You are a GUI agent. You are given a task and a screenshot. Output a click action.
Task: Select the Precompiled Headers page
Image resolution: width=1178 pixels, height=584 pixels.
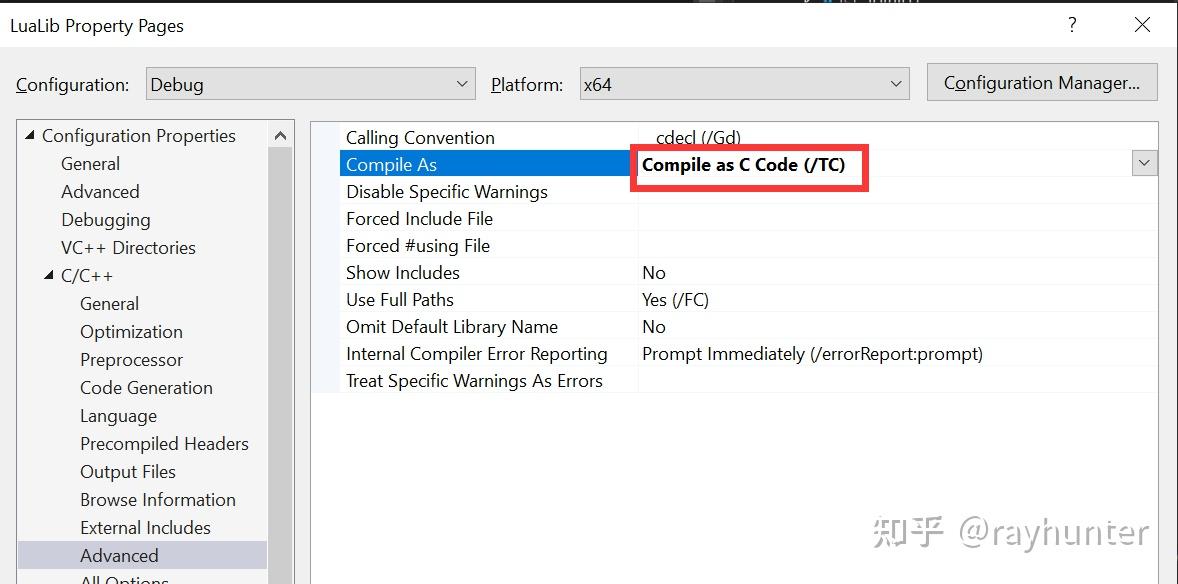(x=164, y=443)
